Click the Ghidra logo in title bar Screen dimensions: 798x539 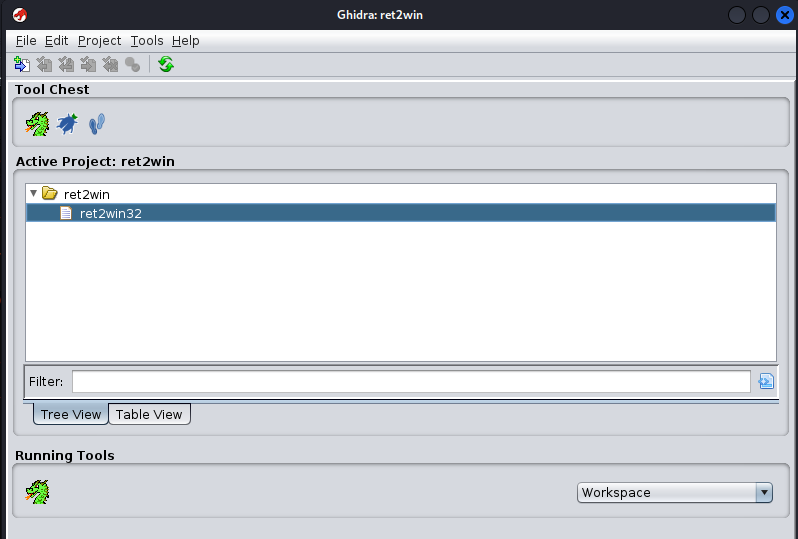[x=20, y=15]
